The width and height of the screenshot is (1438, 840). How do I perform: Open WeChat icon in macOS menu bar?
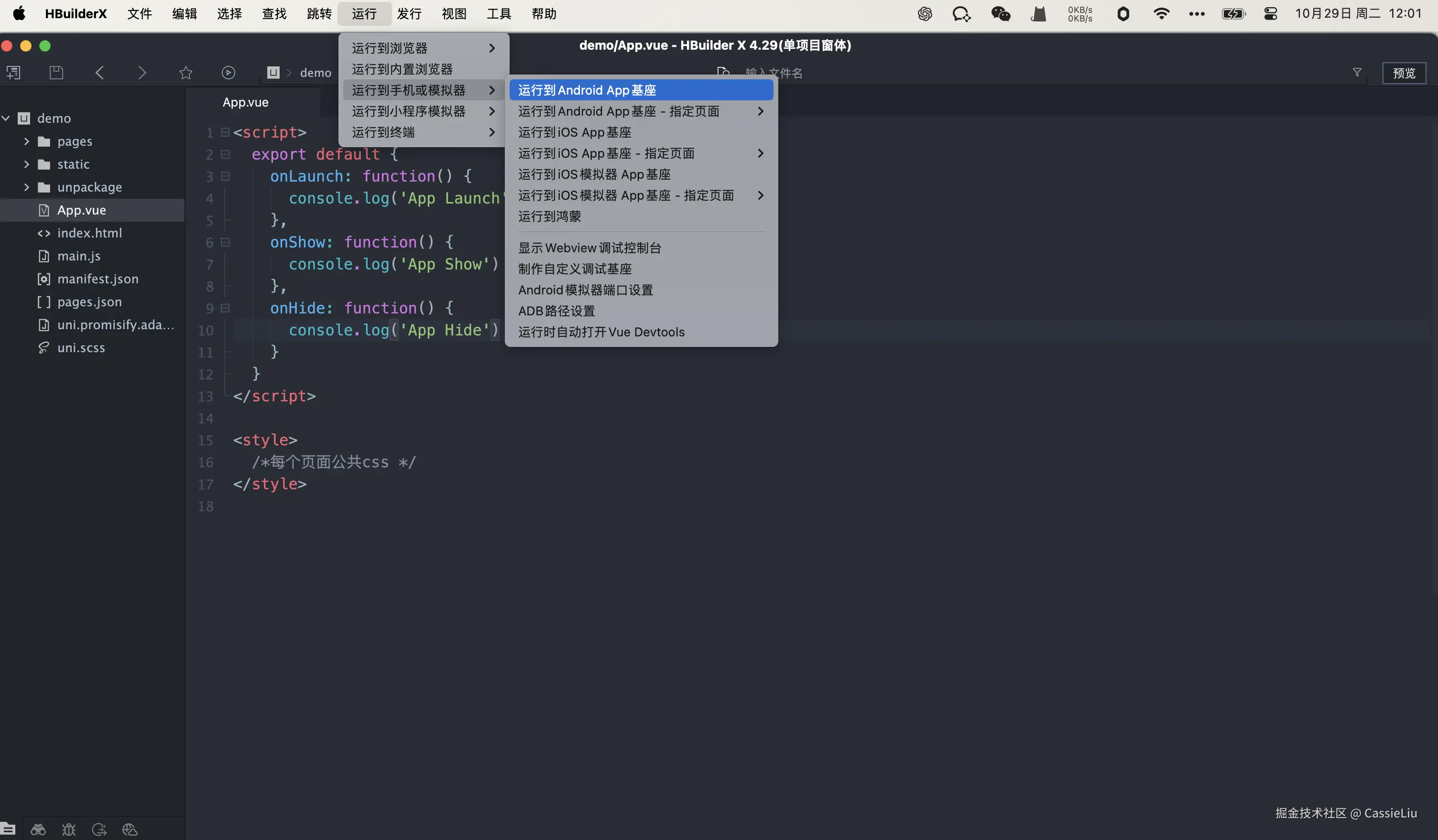1000,14
